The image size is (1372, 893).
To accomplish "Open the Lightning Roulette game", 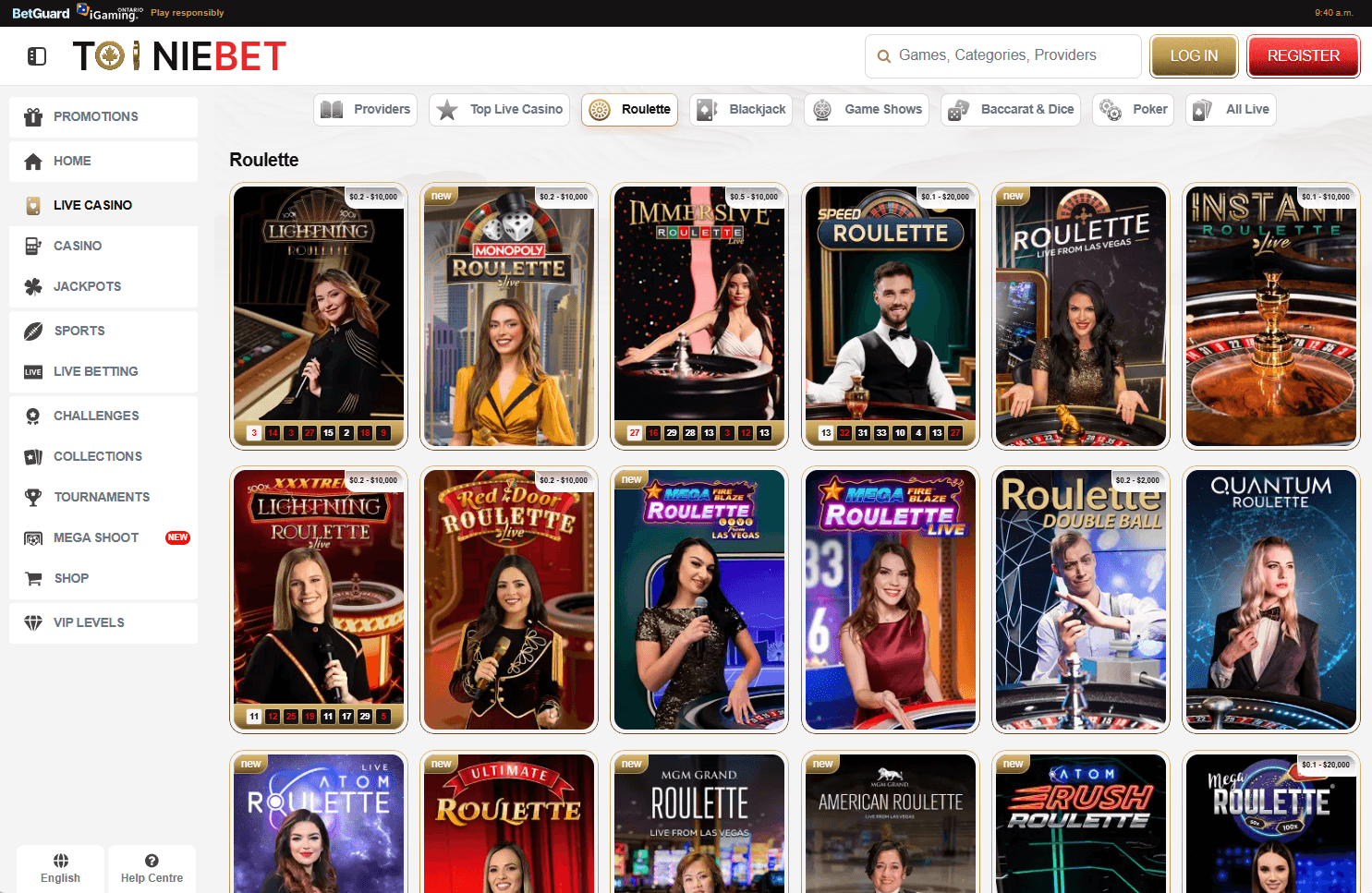I will coord(319,316).
